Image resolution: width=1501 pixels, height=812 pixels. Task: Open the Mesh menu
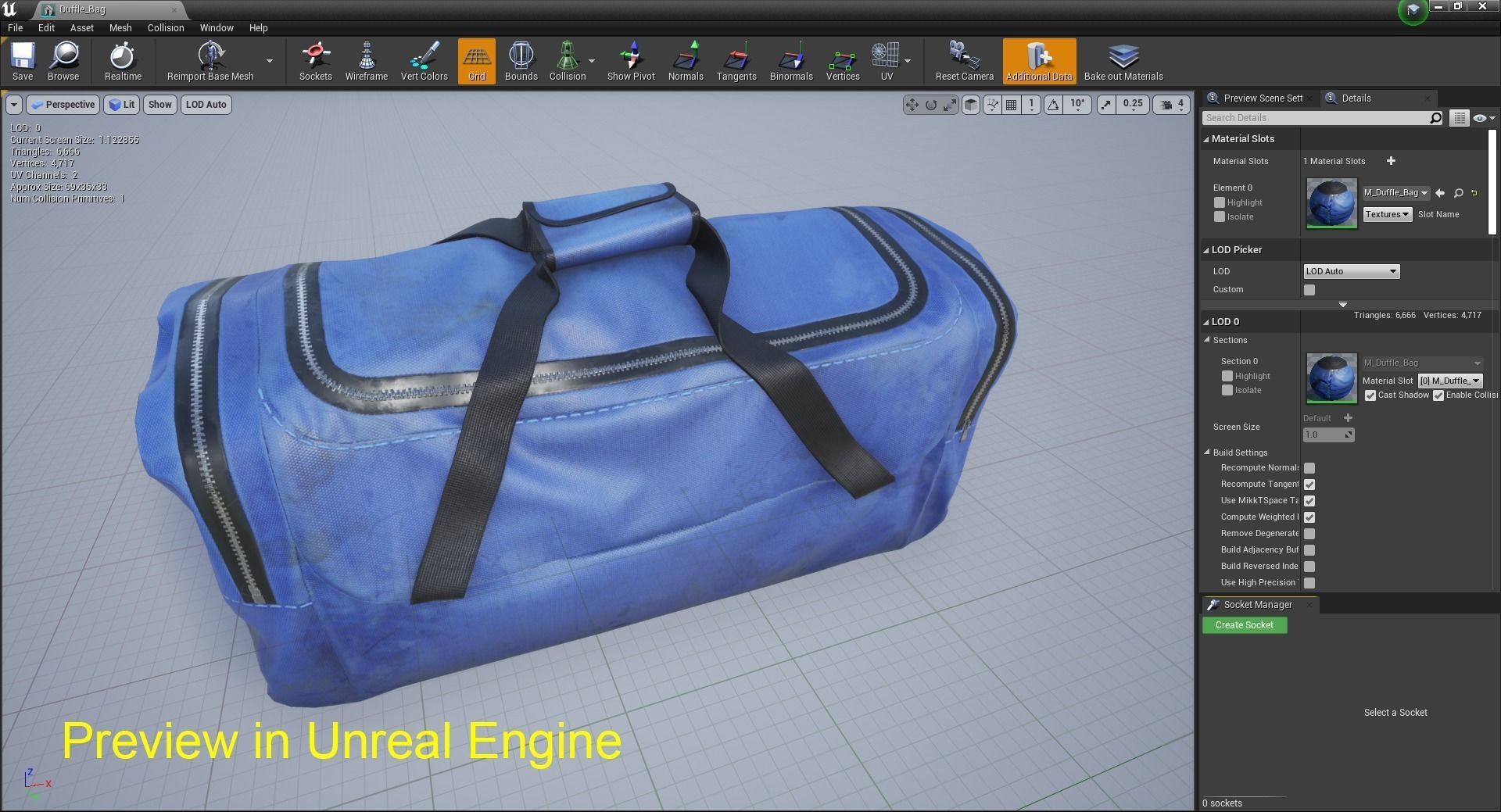pyautogui.click(x=120, y=27)
